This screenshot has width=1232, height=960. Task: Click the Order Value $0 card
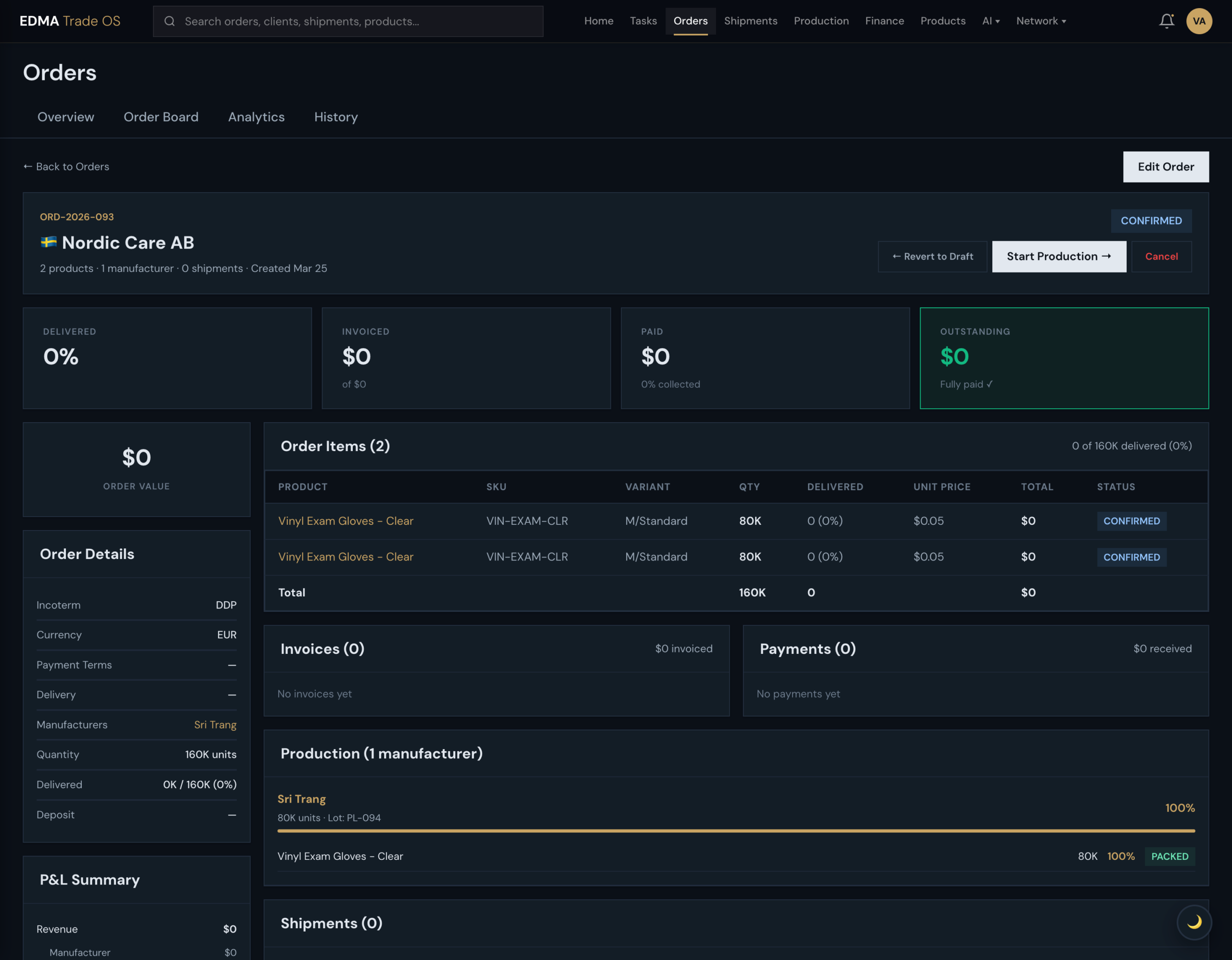(x=137, y=469)
